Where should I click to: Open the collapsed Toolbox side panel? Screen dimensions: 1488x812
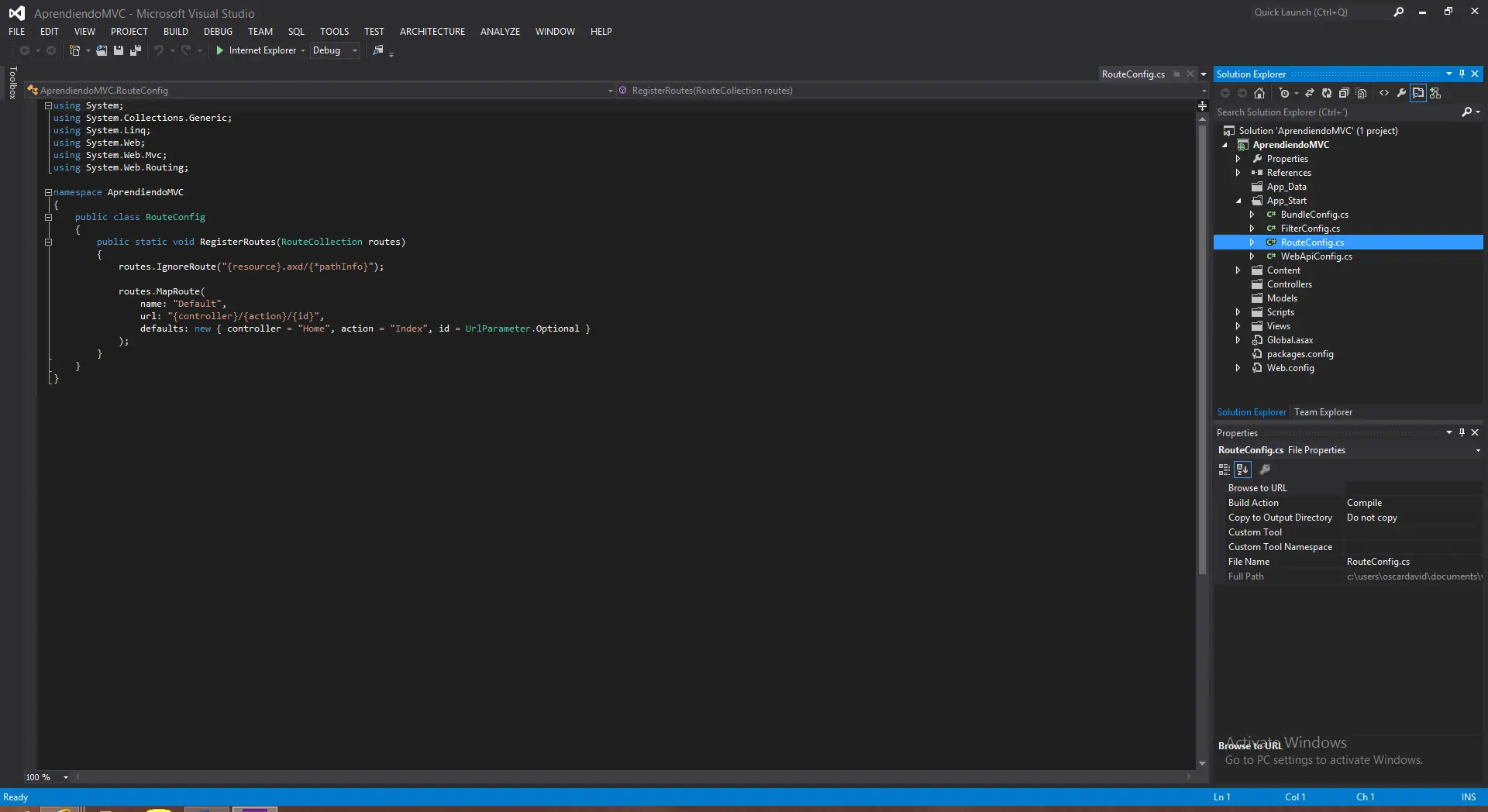point(12,82)
